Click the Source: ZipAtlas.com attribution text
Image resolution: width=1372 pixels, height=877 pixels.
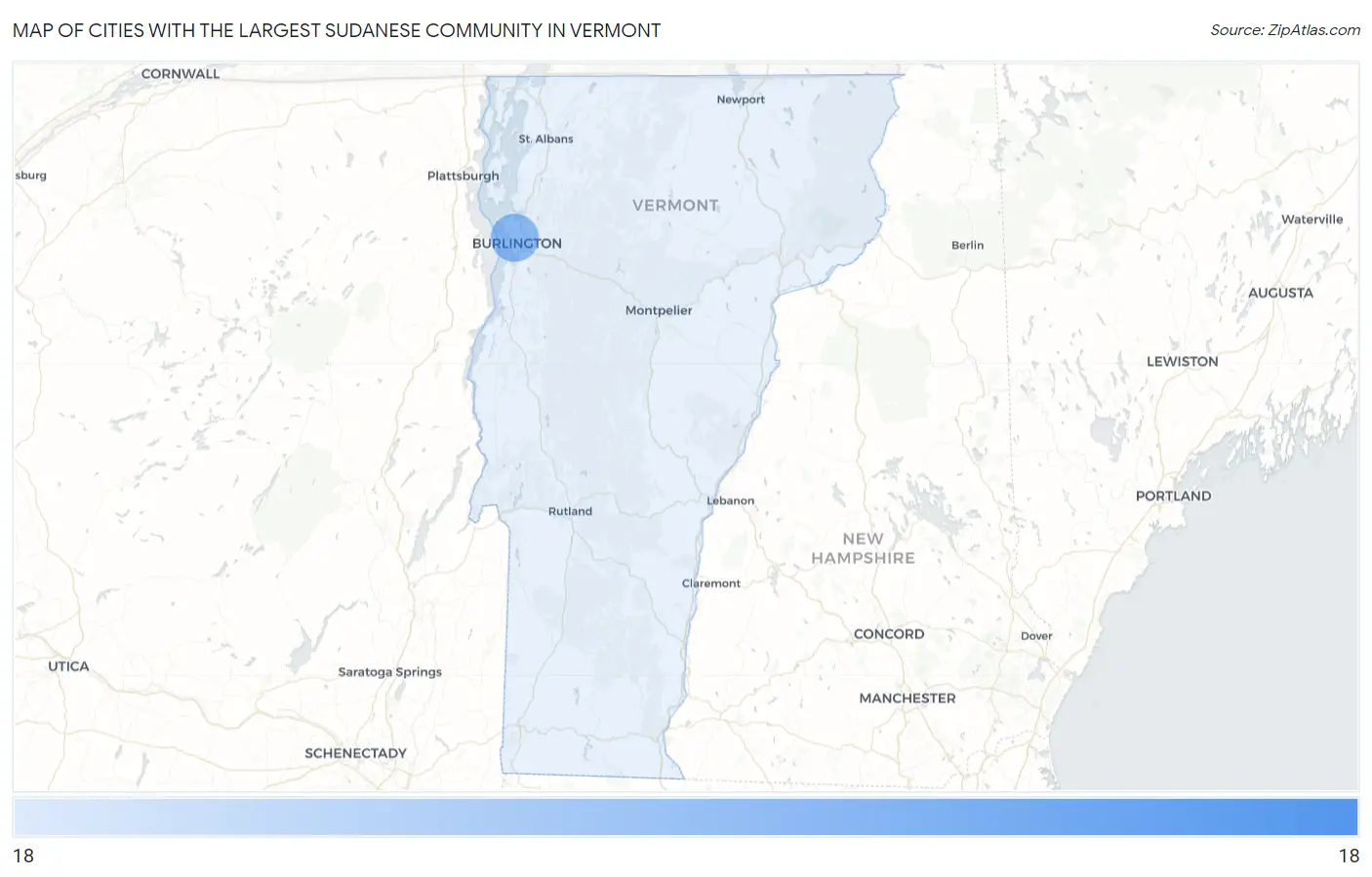pyautogui.click(x=1285, y=30)
